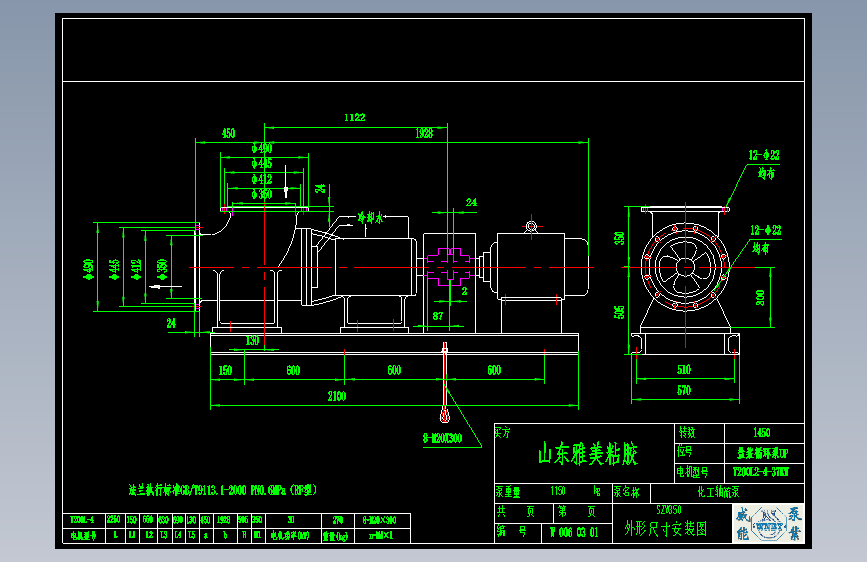Select the W 006 03 01 drawing number
Screen dimensions: 867x562
(574, 533)
